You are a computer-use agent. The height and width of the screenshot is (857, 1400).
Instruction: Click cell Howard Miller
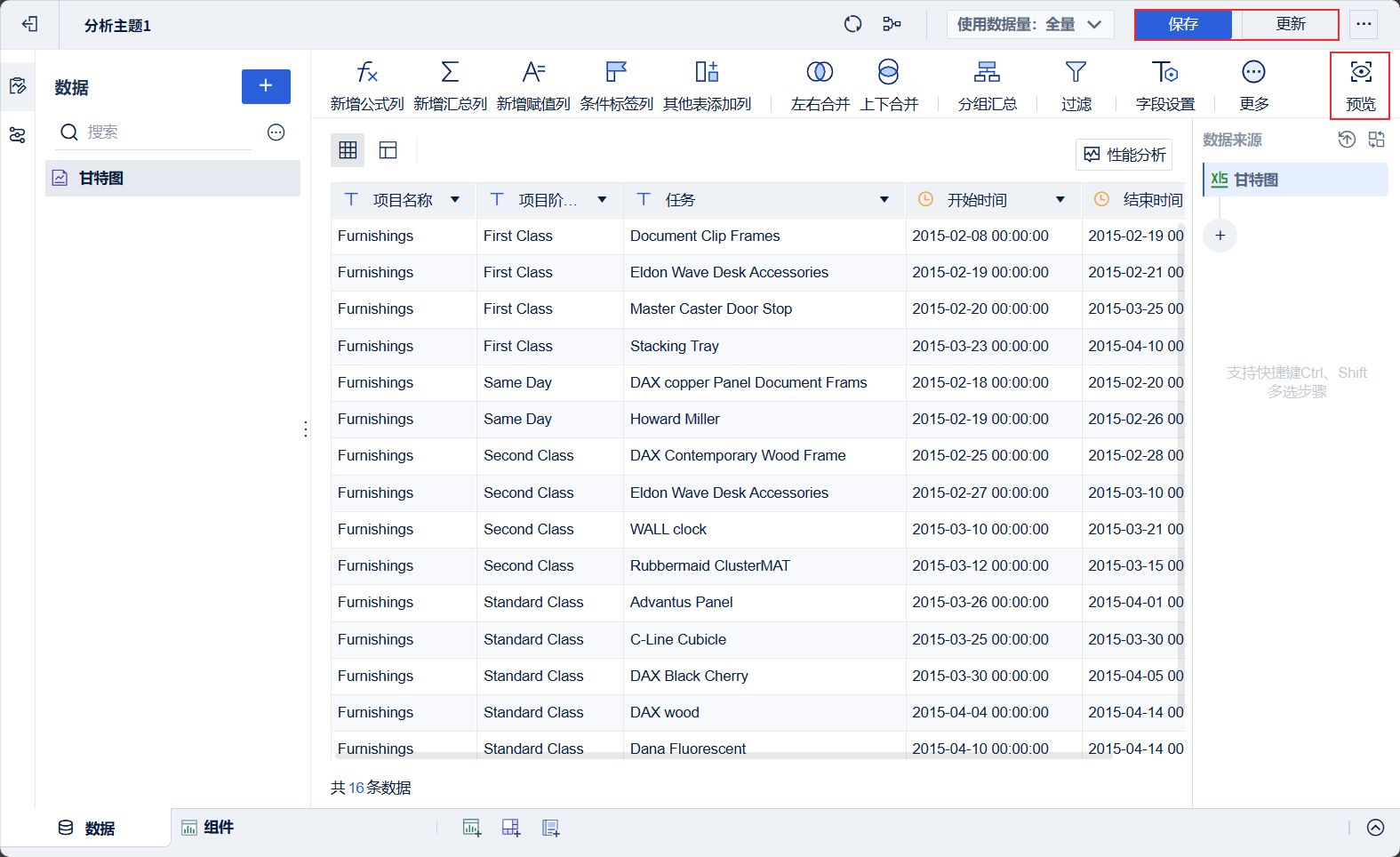coord(764,420)
